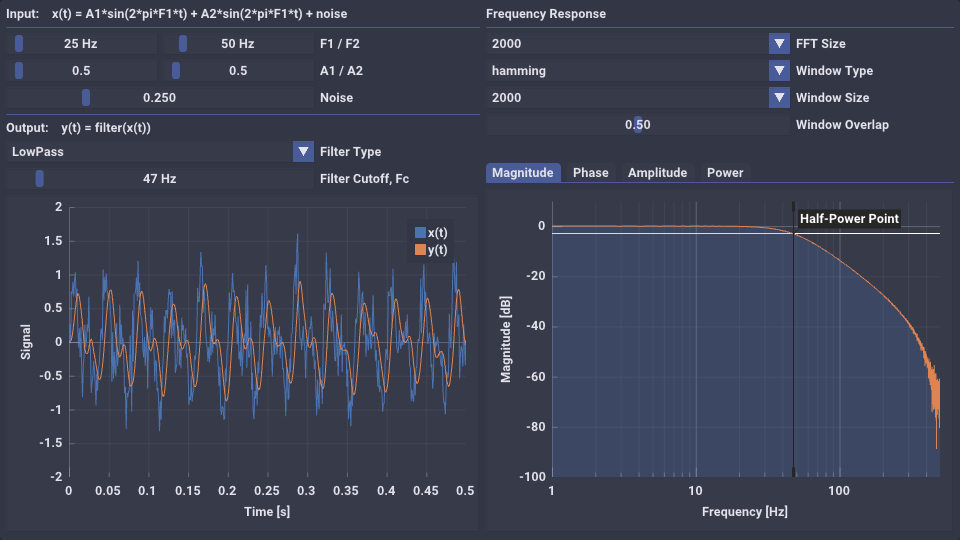Click the hamming window type field

(x=626, y=71)
